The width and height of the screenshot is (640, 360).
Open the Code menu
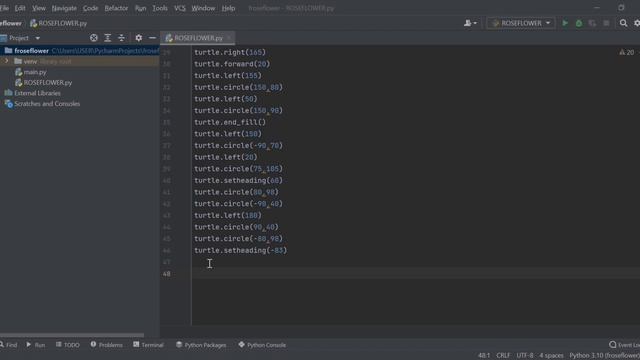click(x=90, y=8)
